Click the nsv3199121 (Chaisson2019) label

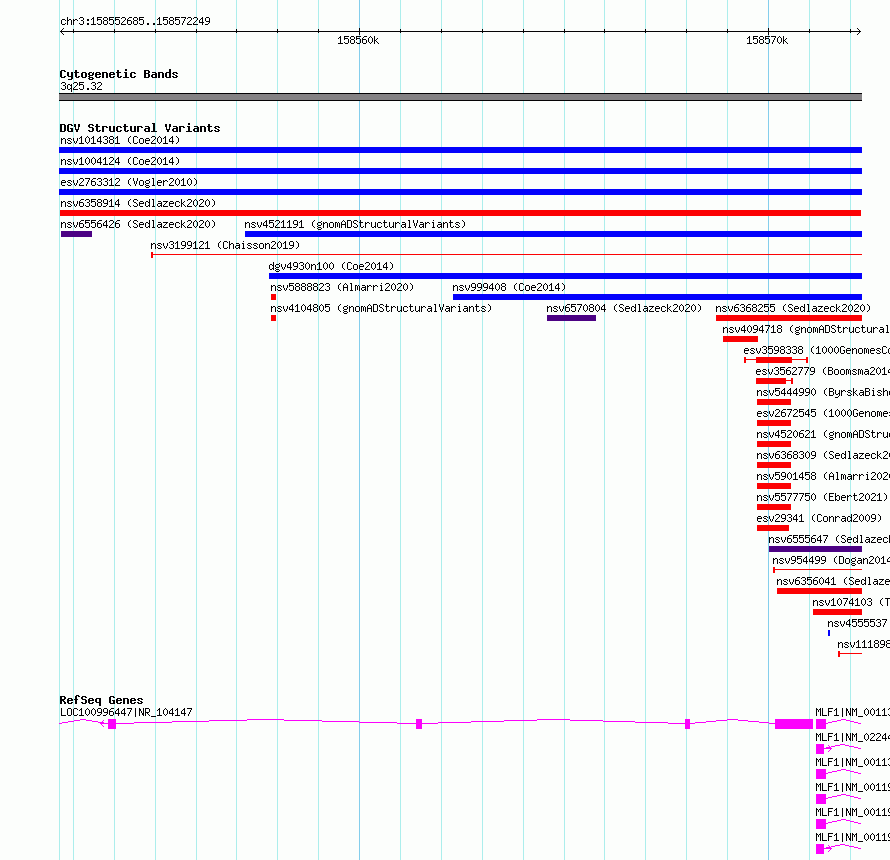225,245
